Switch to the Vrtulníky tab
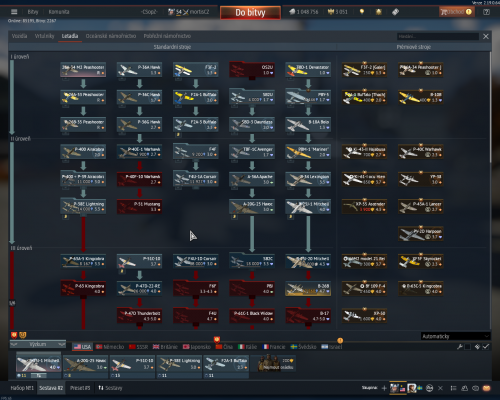Viewport: 500px width, 400px height. point(44,36)
